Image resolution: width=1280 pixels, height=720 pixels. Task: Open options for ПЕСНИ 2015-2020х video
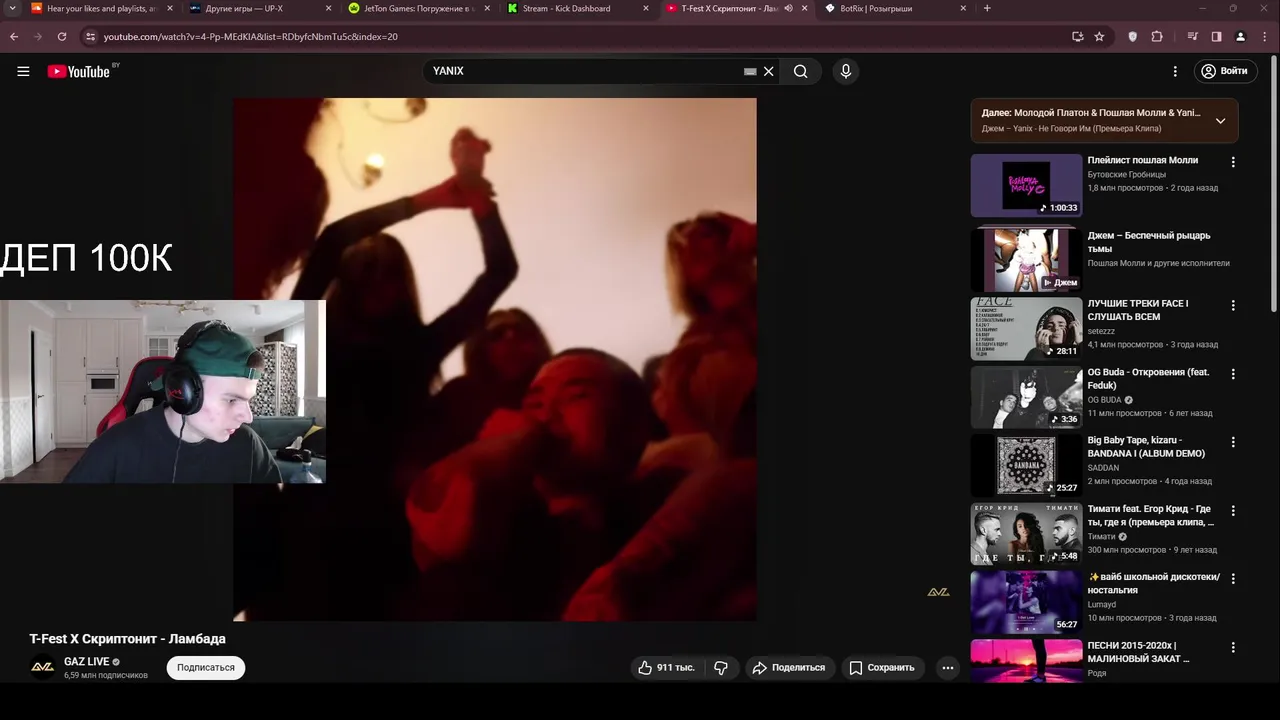coord(1233,647)
